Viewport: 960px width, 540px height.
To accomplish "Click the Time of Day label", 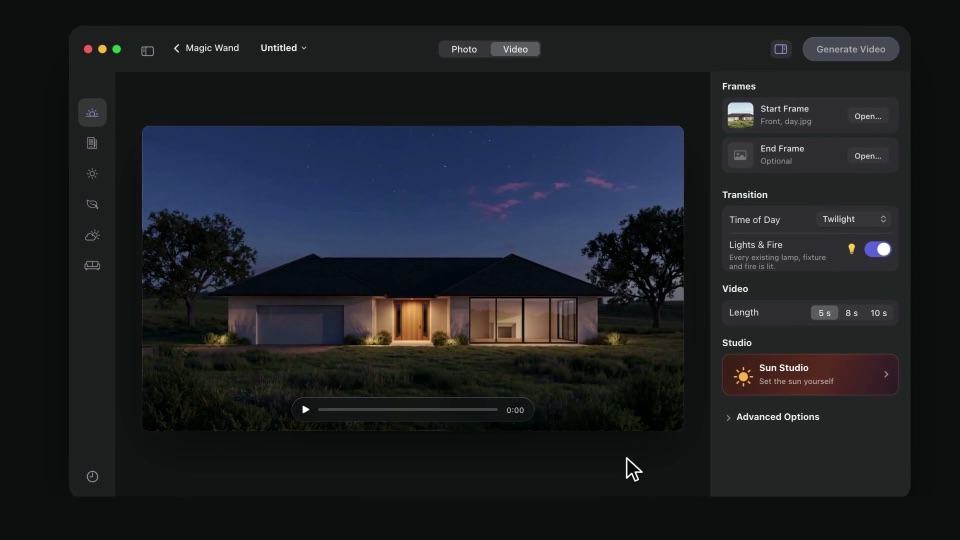I will (754, 220).
